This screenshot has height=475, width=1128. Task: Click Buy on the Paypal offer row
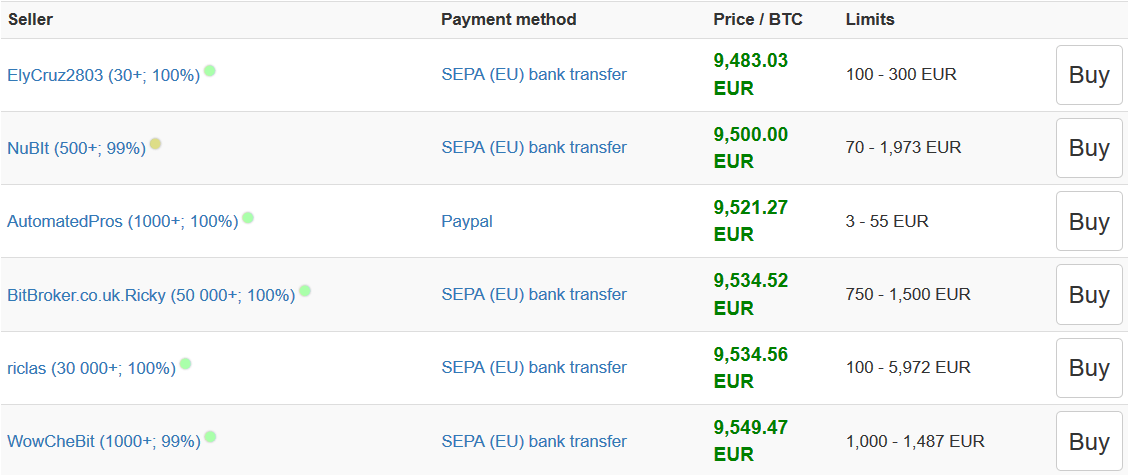click(x=1089, y=222)
